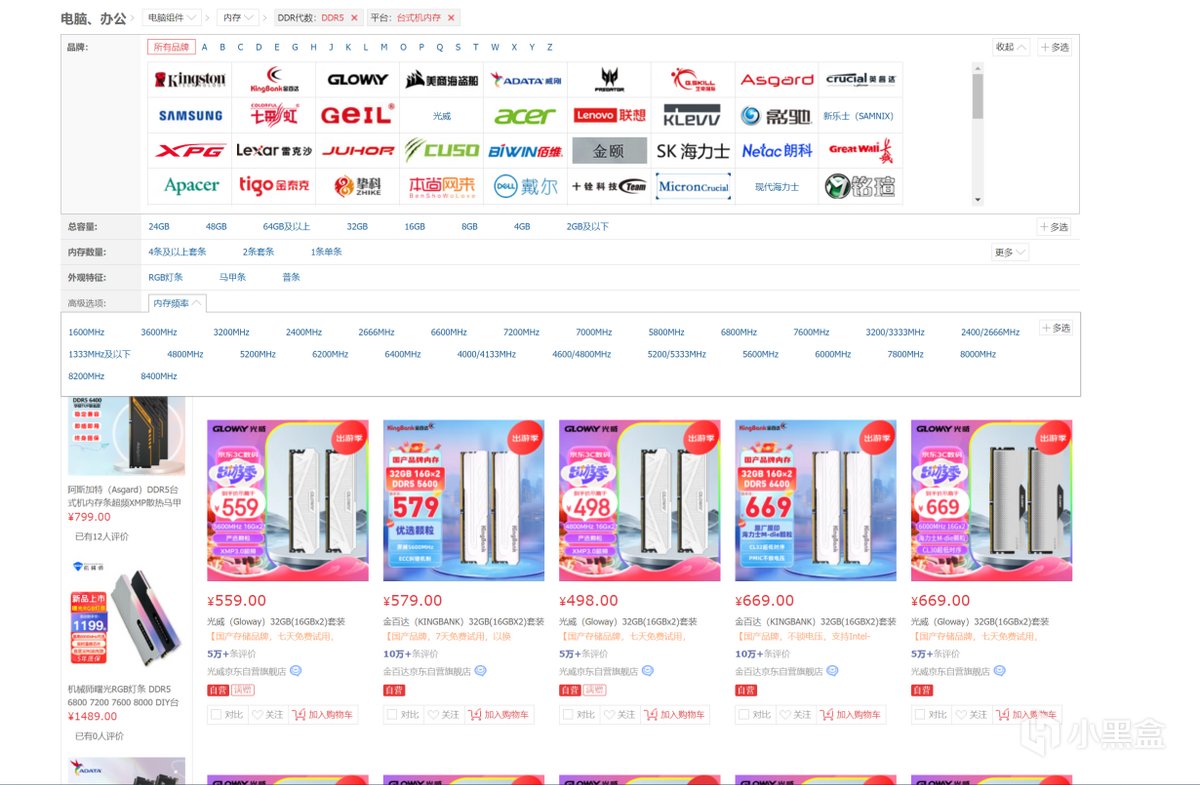This screenshot has height=785, width=1200.
Task: Select the Lenovo 联想 brand logo
Action: click(x=609, y=116)
